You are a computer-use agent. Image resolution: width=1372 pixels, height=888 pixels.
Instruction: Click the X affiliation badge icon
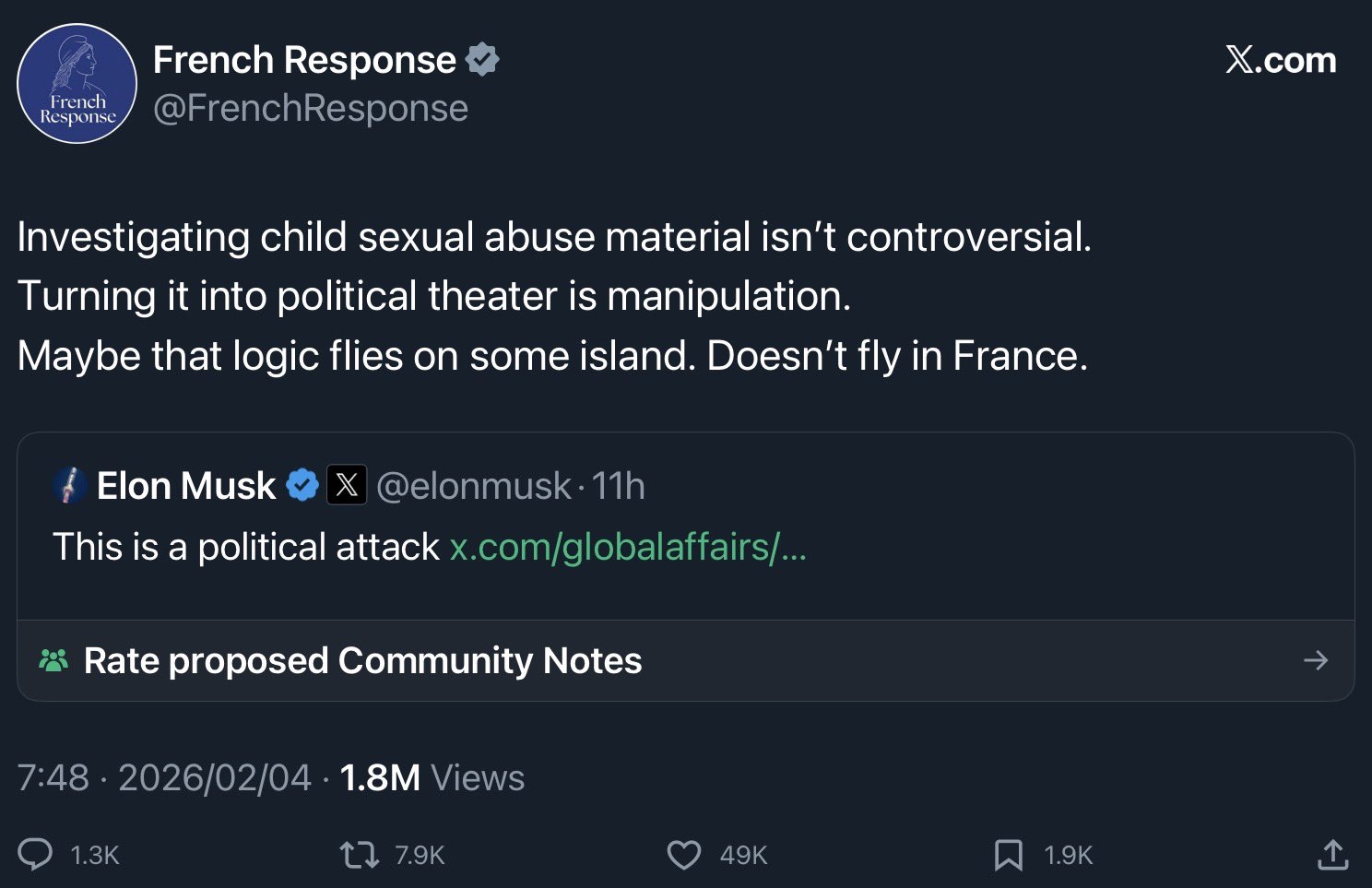click(347, 485)
